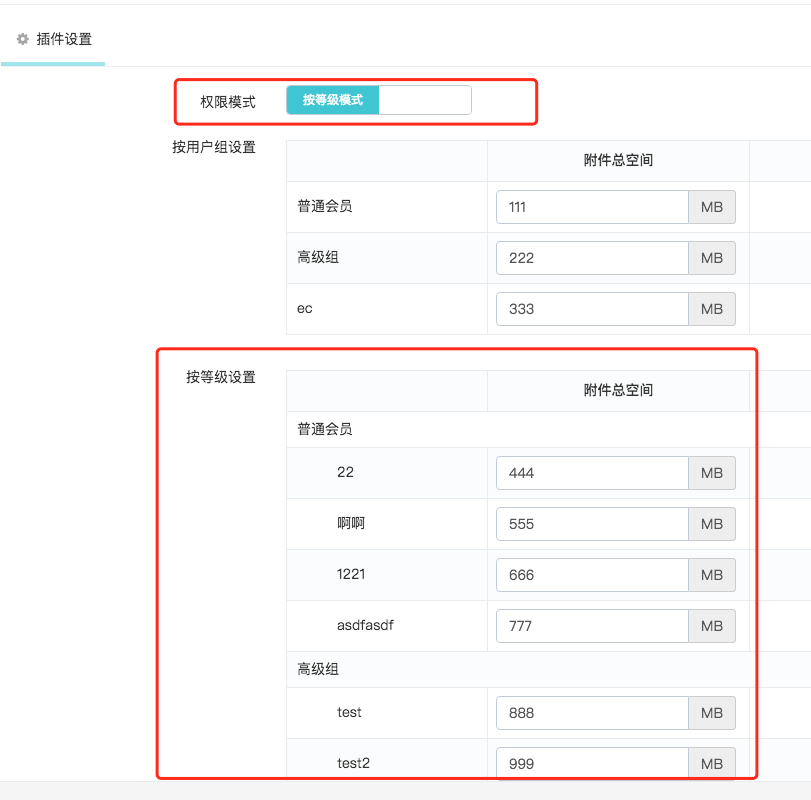Click MB unit next to 111
The width and height of the screenshot is (811, 800).
pyautogui.click(x=712, y=207)
